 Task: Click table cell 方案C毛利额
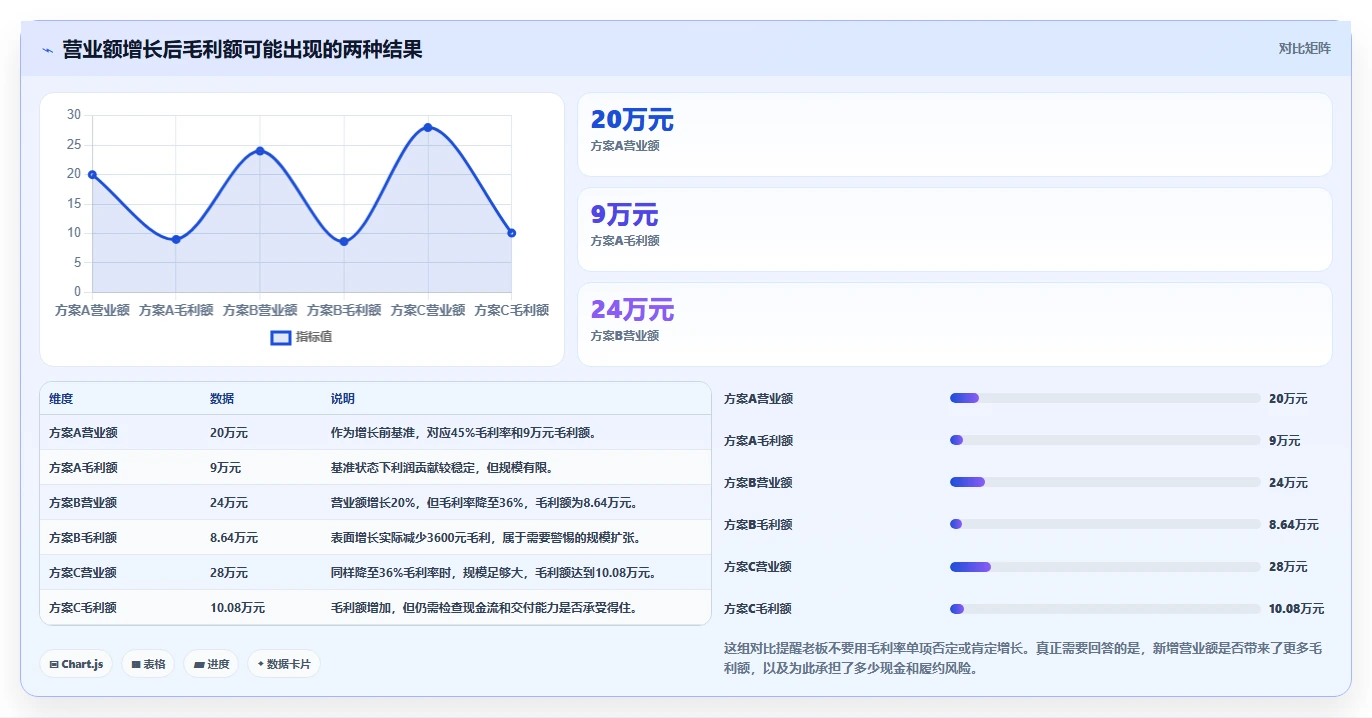[x=83, y=607]
